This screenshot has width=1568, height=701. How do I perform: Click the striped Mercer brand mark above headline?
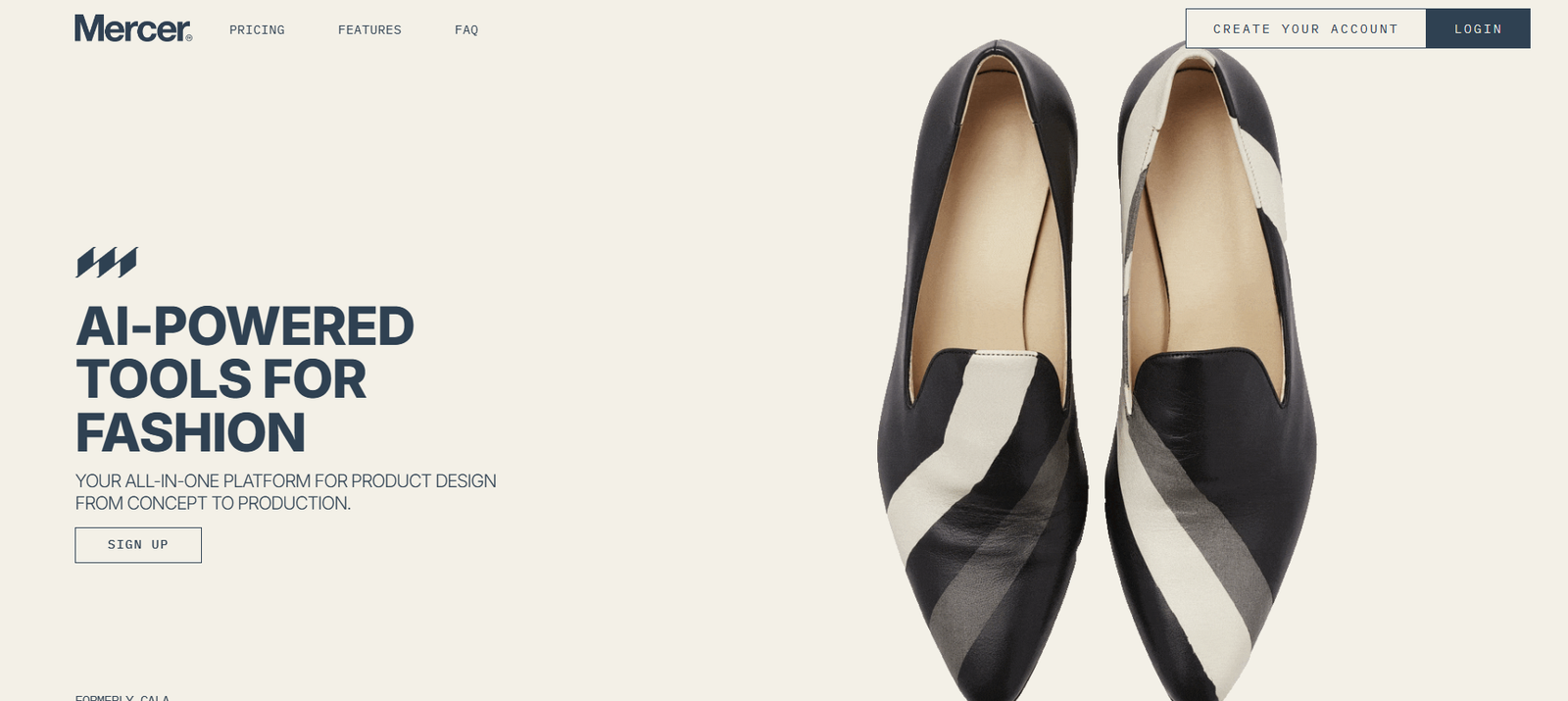pyautogui.click(x=106, y=262)
